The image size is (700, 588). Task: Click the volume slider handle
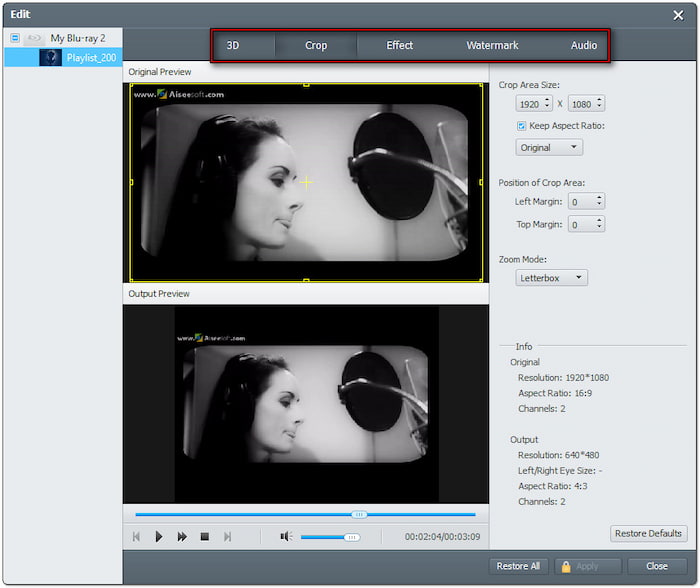pyautogui.click(x=352, y=537)
